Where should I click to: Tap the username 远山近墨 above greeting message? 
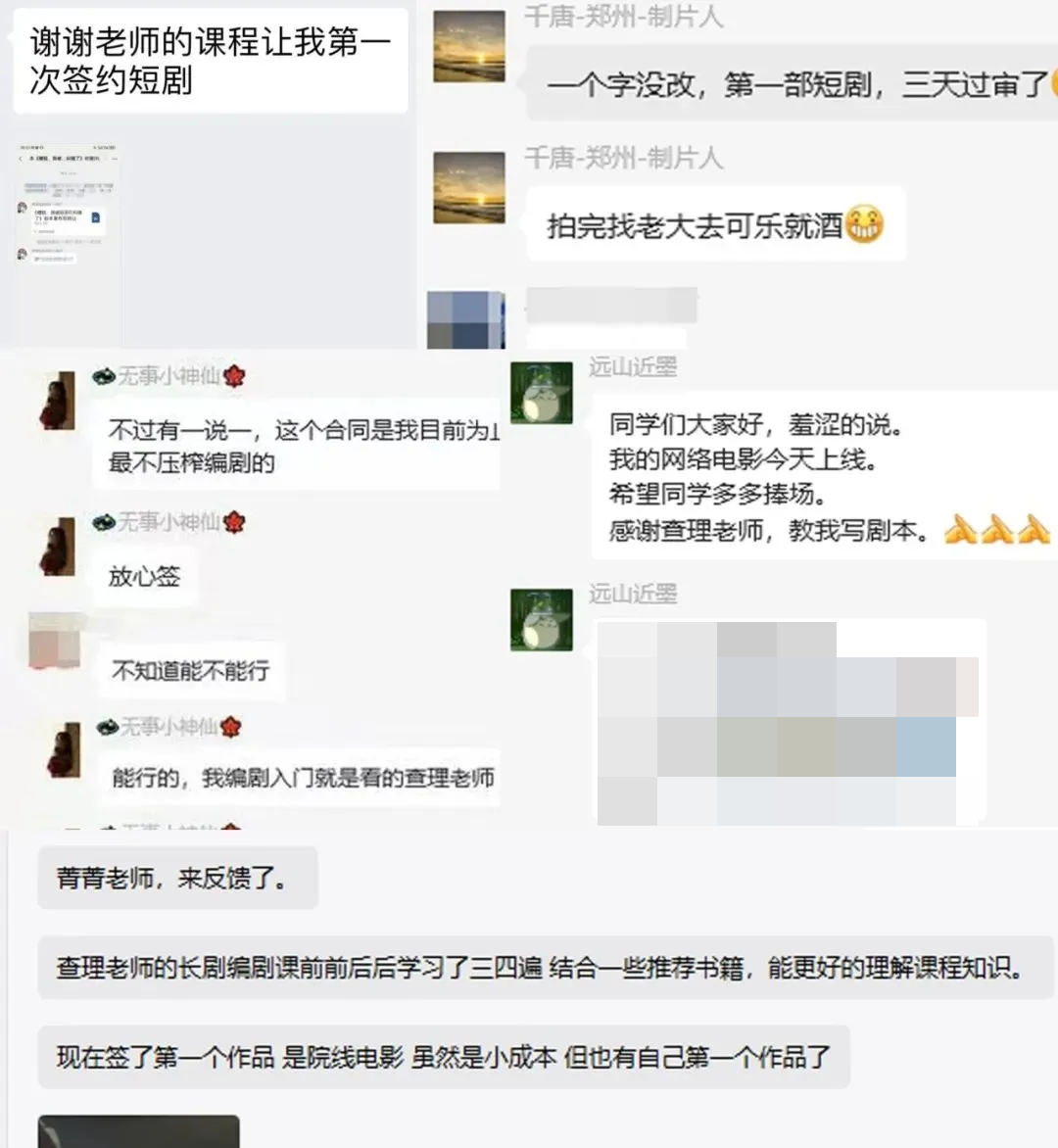click(633, 366)
